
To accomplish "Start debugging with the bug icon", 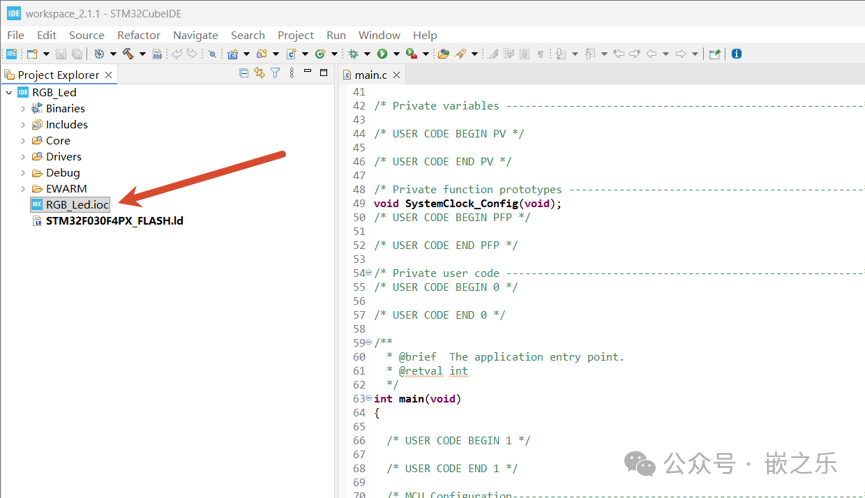I will [x=353, y=53].
